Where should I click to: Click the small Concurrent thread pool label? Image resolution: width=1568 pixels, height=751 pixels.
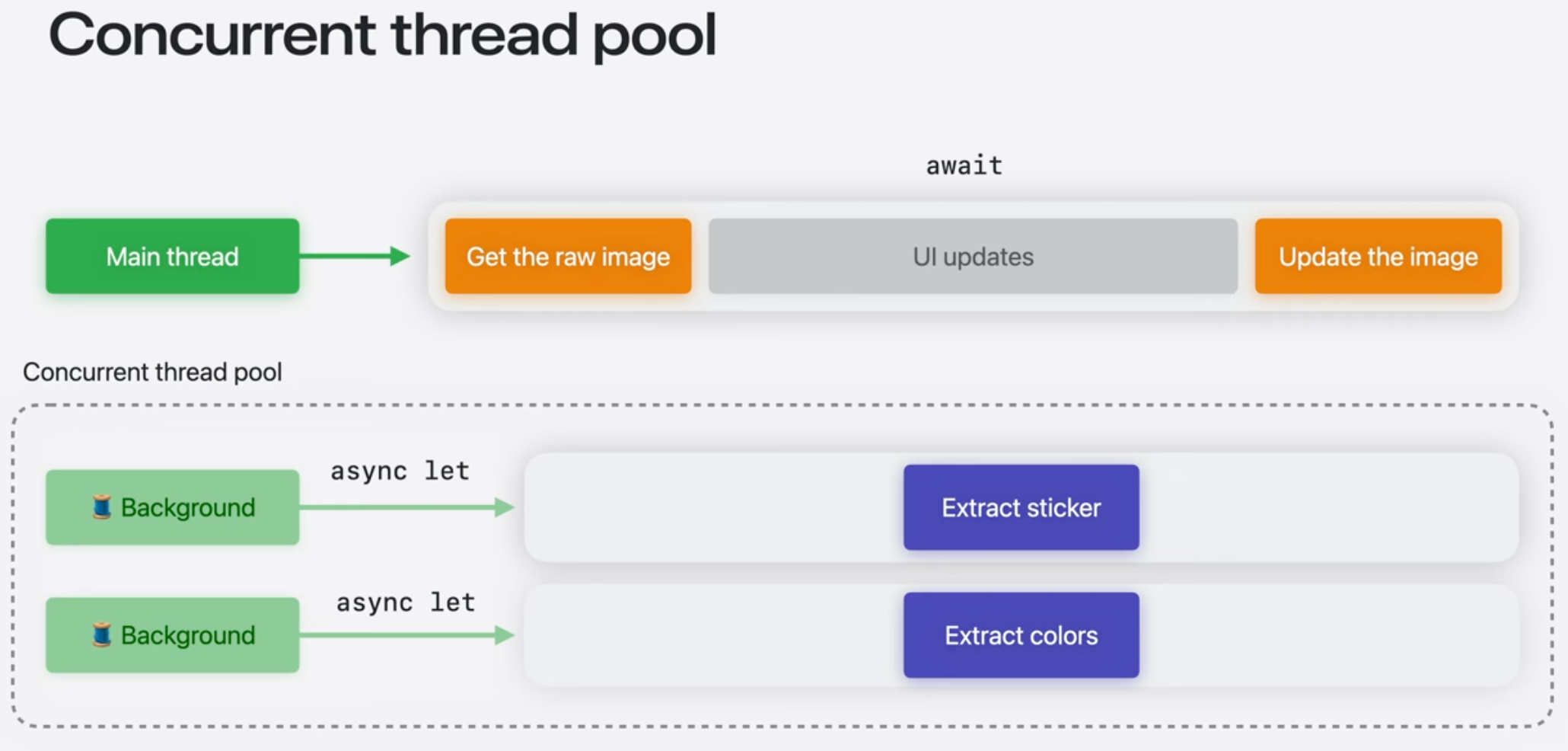(152, 372)
